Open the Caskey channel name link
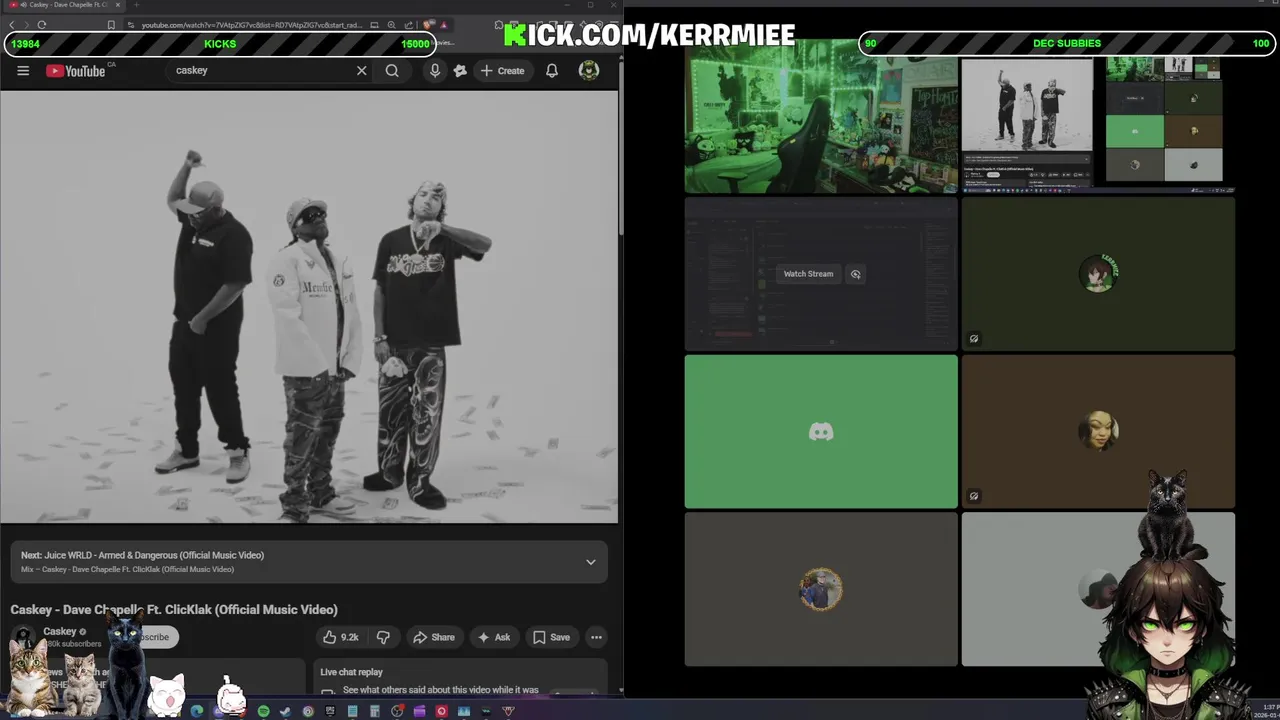Viewport: 1280px width, 720px height. pos(60,631)
